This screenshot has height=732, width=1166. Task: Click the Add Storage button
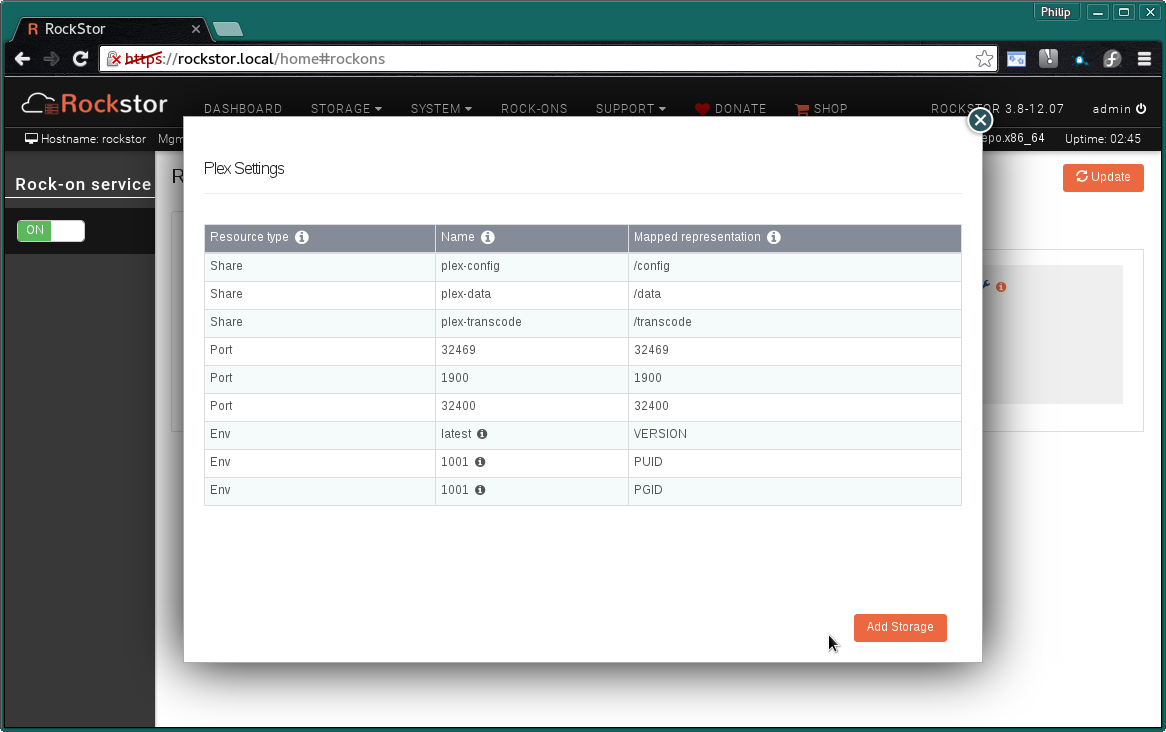click(900, 627)
